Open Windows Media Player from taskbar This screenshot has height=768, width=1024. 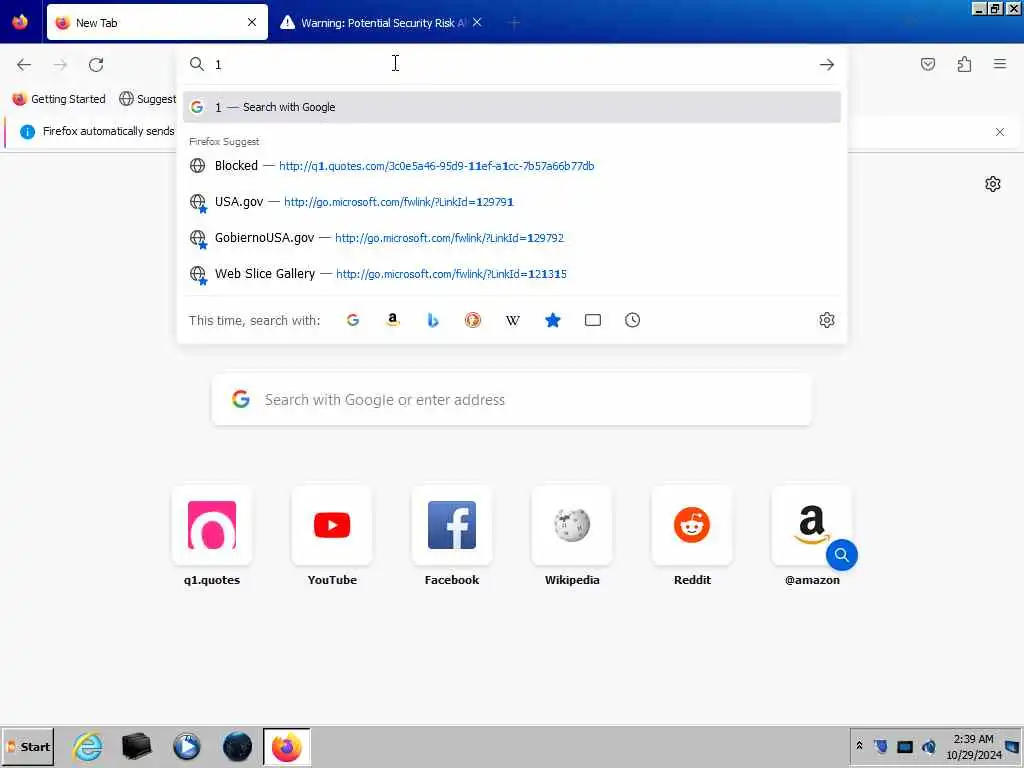(187, 746)
